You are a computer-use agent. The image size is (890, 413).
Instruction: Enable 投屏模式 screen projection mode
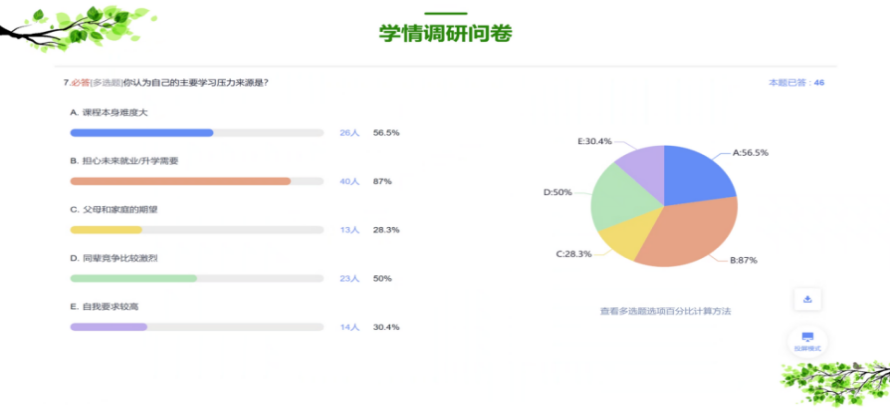tap(807, 341)
